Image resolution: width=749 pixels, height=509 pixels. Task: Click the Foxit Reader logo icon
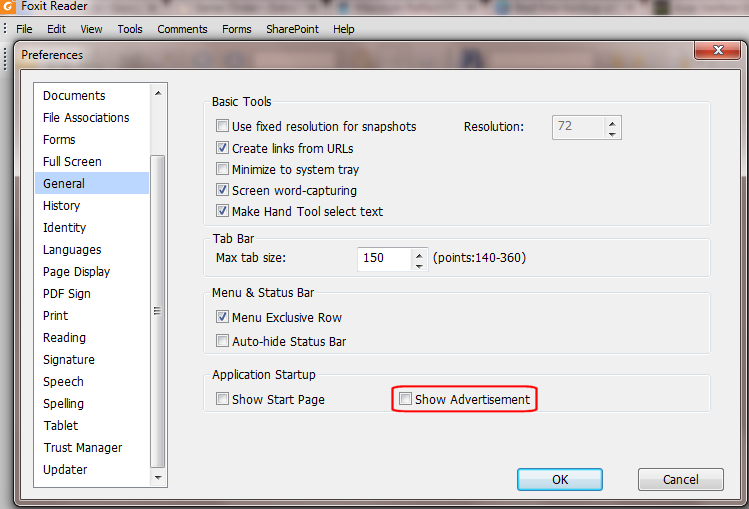[x=8, y=6]
